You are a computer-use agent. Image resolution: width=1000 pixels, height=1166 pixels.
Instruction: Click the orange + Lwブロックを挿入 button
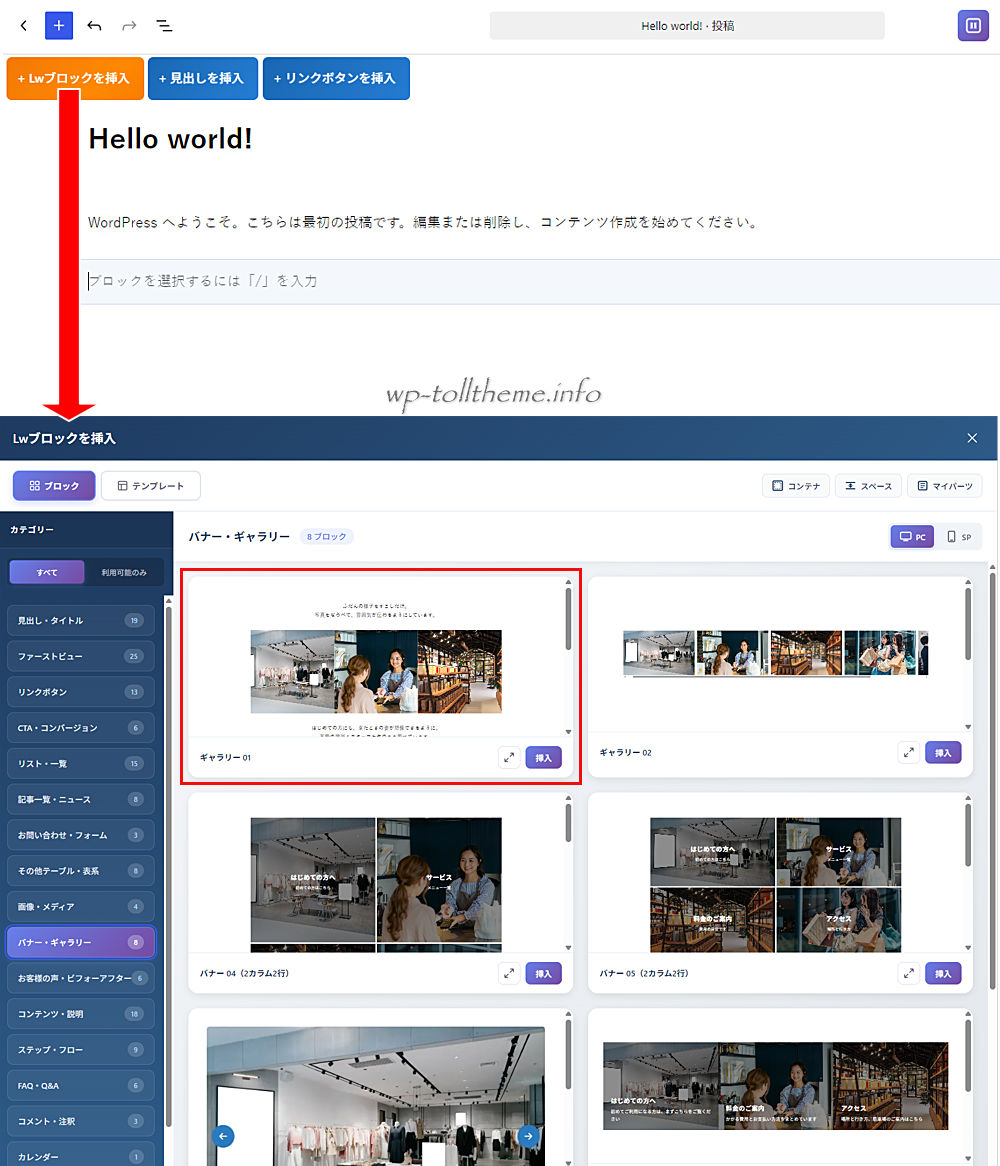74,78
